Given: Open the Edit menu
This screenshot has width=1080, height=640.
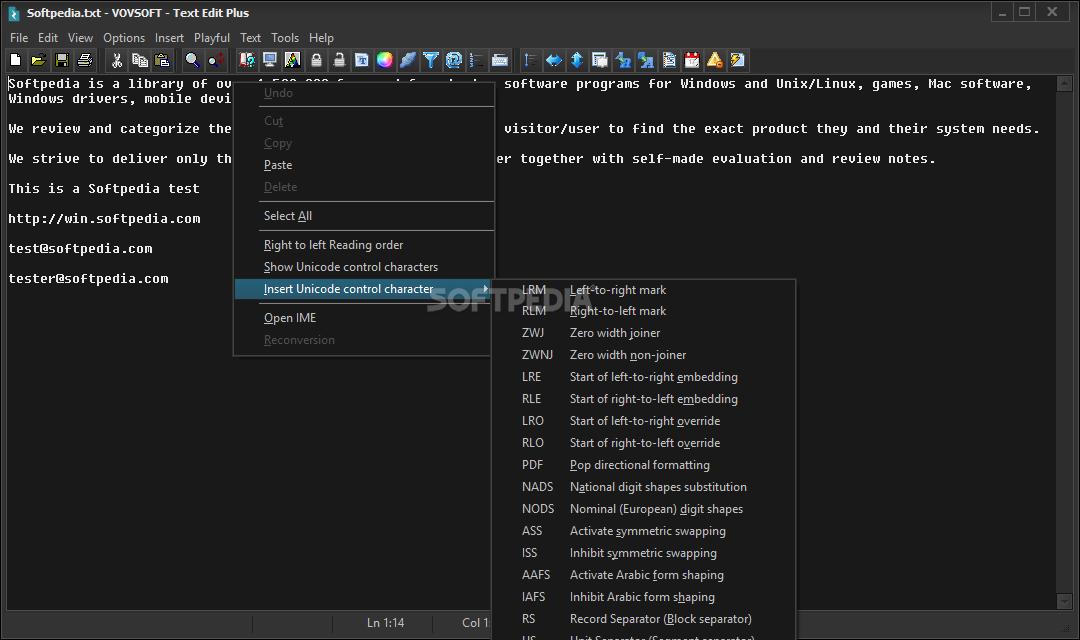Looking at the screenshot, I should point(48,38).
